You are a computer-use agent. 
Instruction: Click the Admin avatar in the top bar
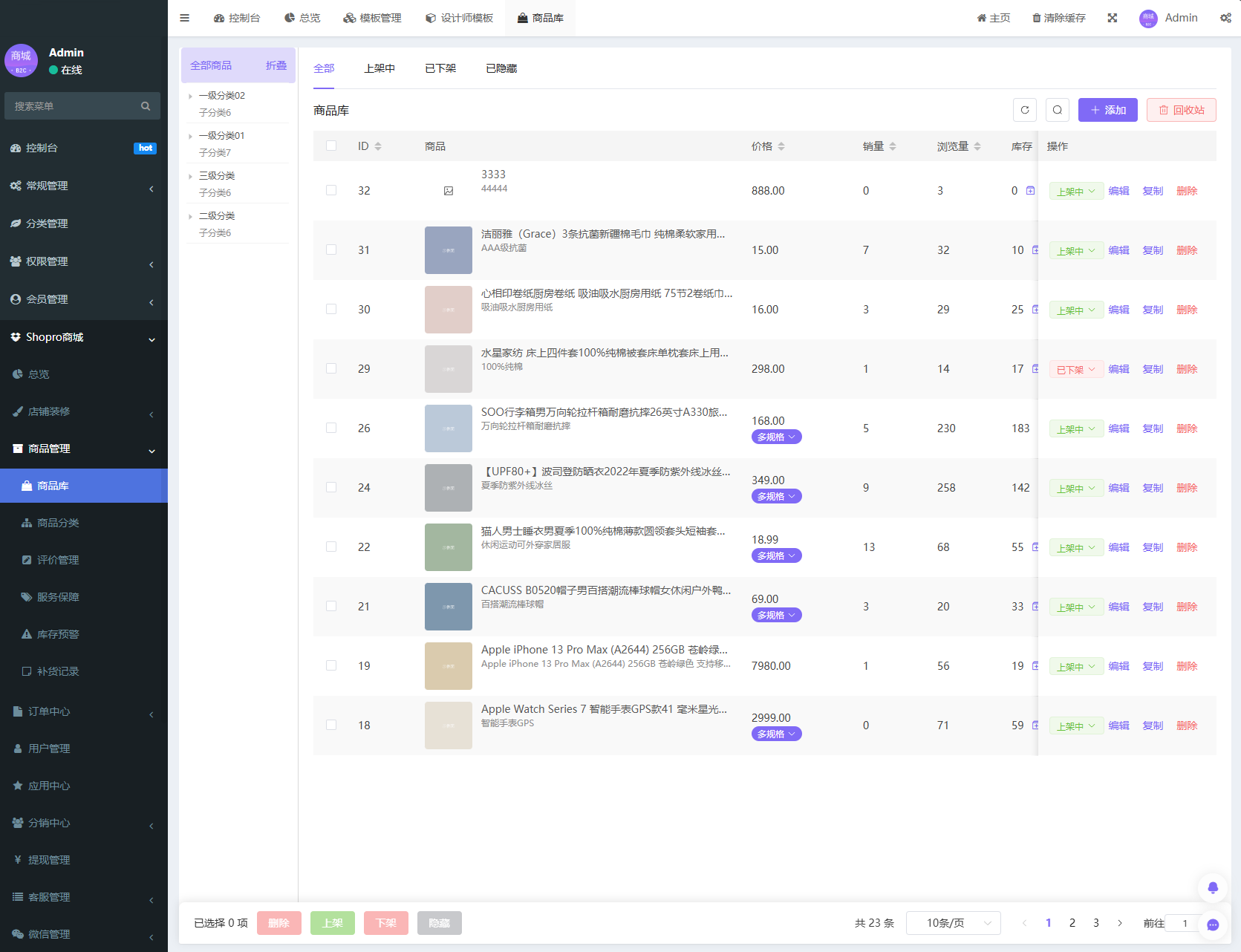click(x=1147, y=18)
